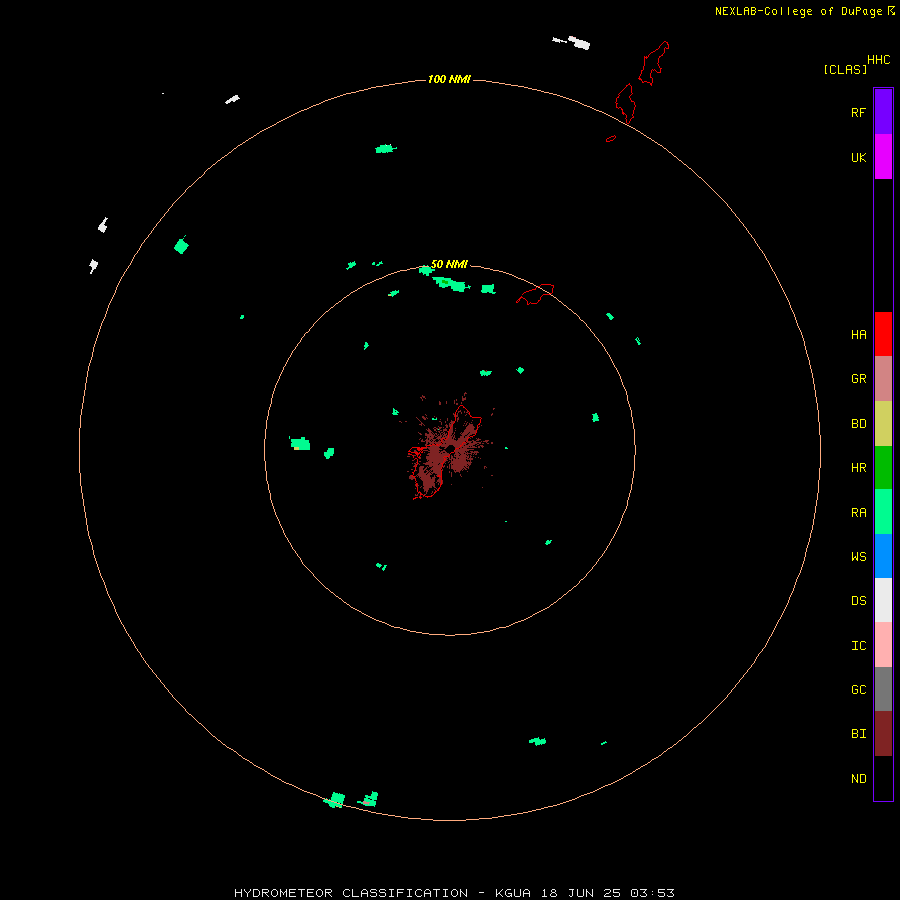Click the BD legend label

pyautogui.click(x=858, y=424)
